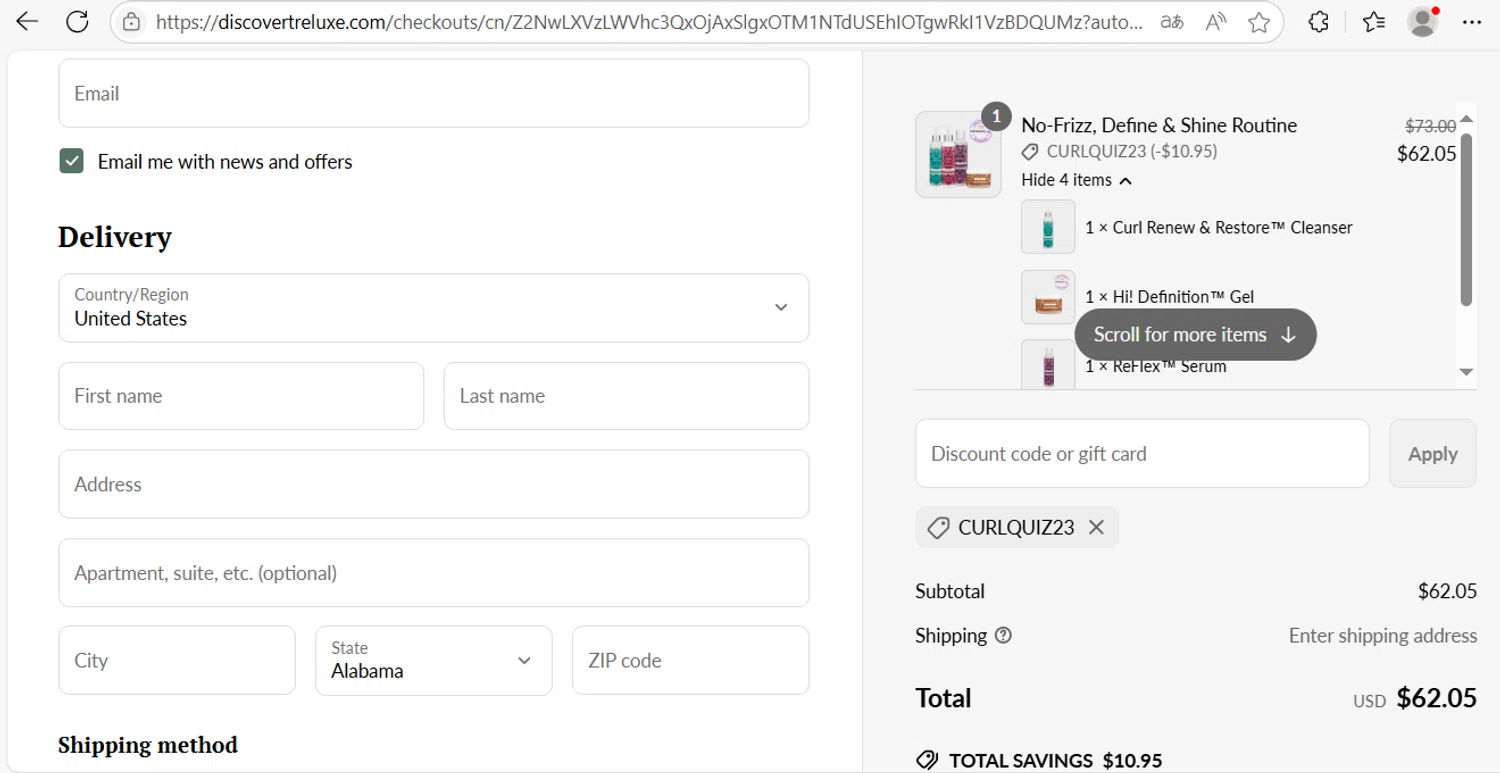Screen dimensions: 1500x773
Task: Open the shipping info help icon
Action: coord(1003,635)
